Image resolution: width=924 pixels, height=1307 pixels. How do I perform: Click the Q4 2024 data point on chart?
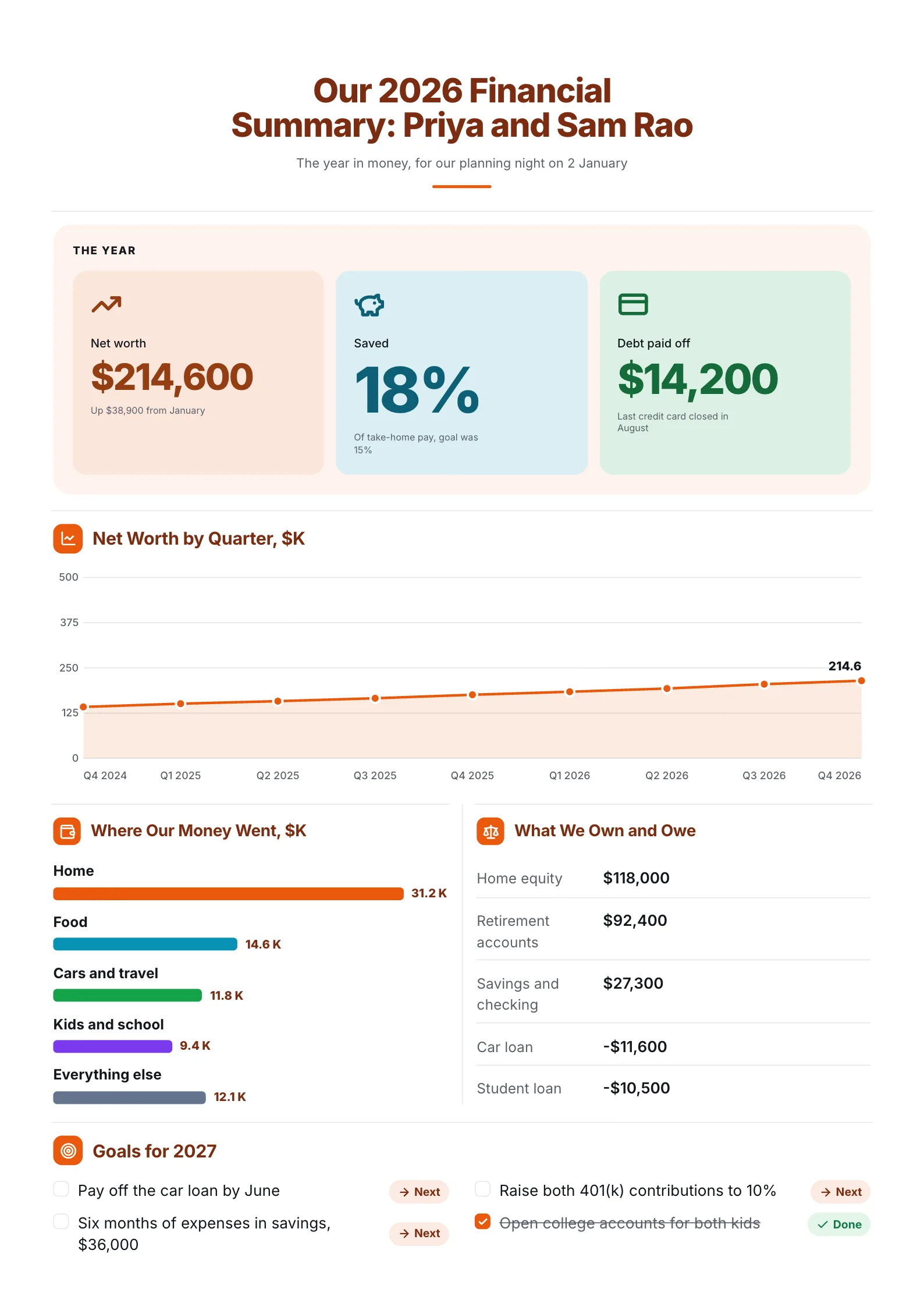pyautogui.click(x=84, y=707)
